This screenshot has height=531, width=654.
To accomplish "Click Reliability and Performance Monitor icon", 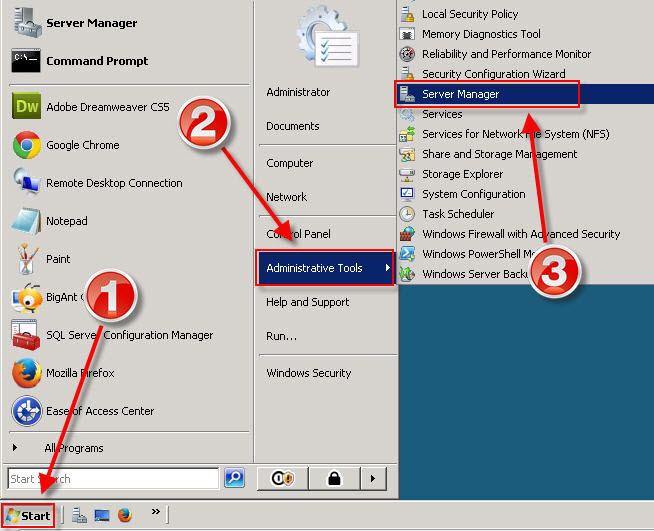I will [407, 54].
